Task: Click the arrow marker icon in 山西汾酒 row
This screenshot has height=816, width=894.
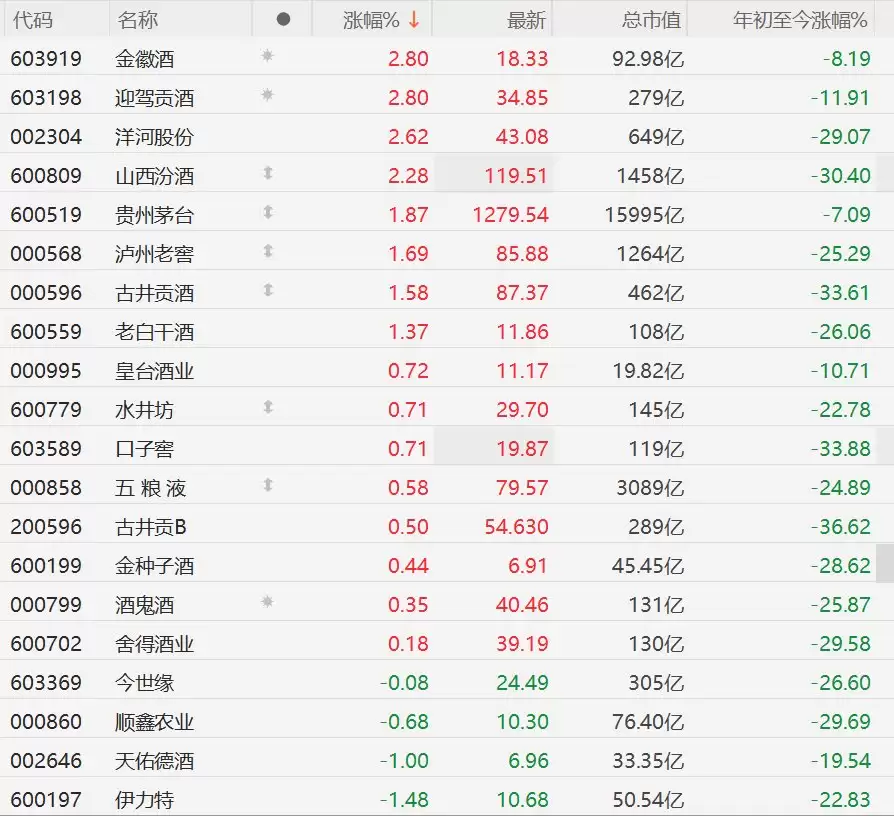Action: coord(268,173)
